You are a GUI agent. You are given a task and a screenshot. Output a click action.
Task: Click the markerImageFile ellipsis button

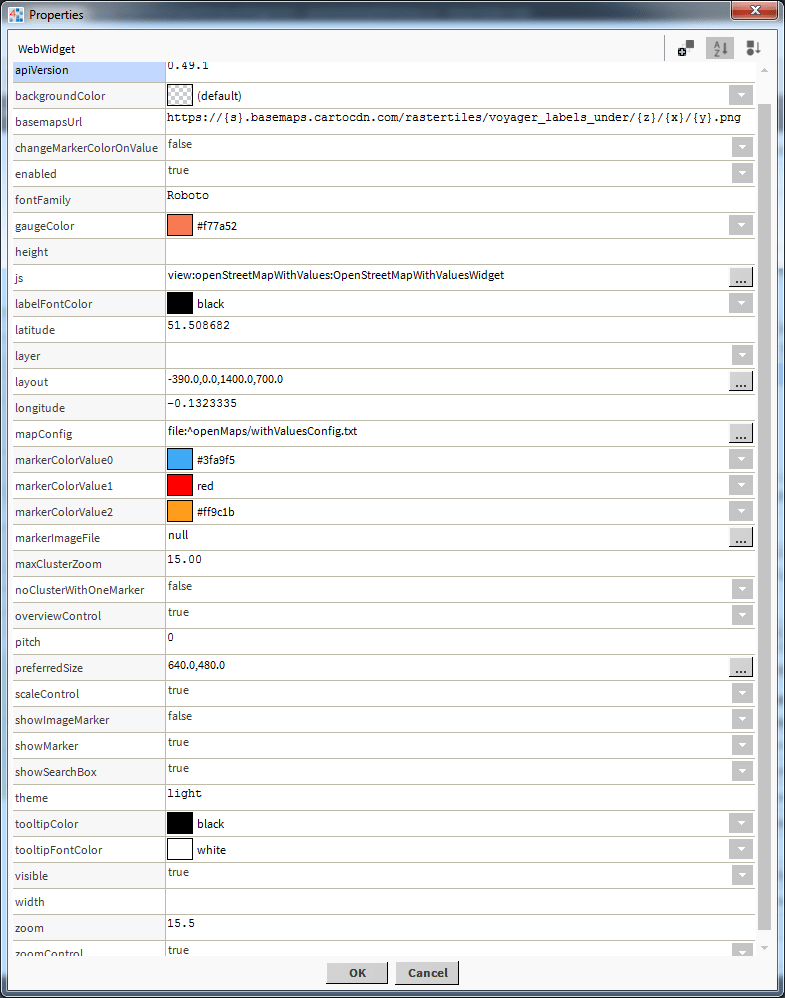[741, 537]
